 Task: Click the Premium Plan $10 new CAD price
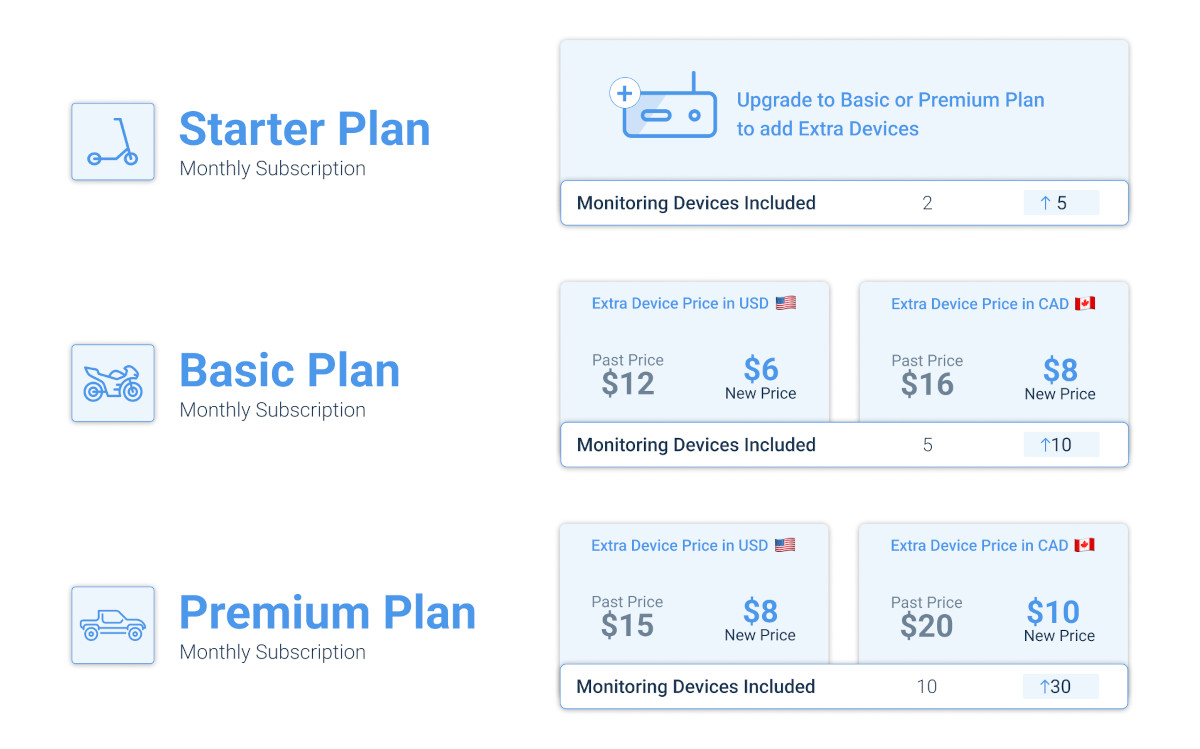(1053, 612)
